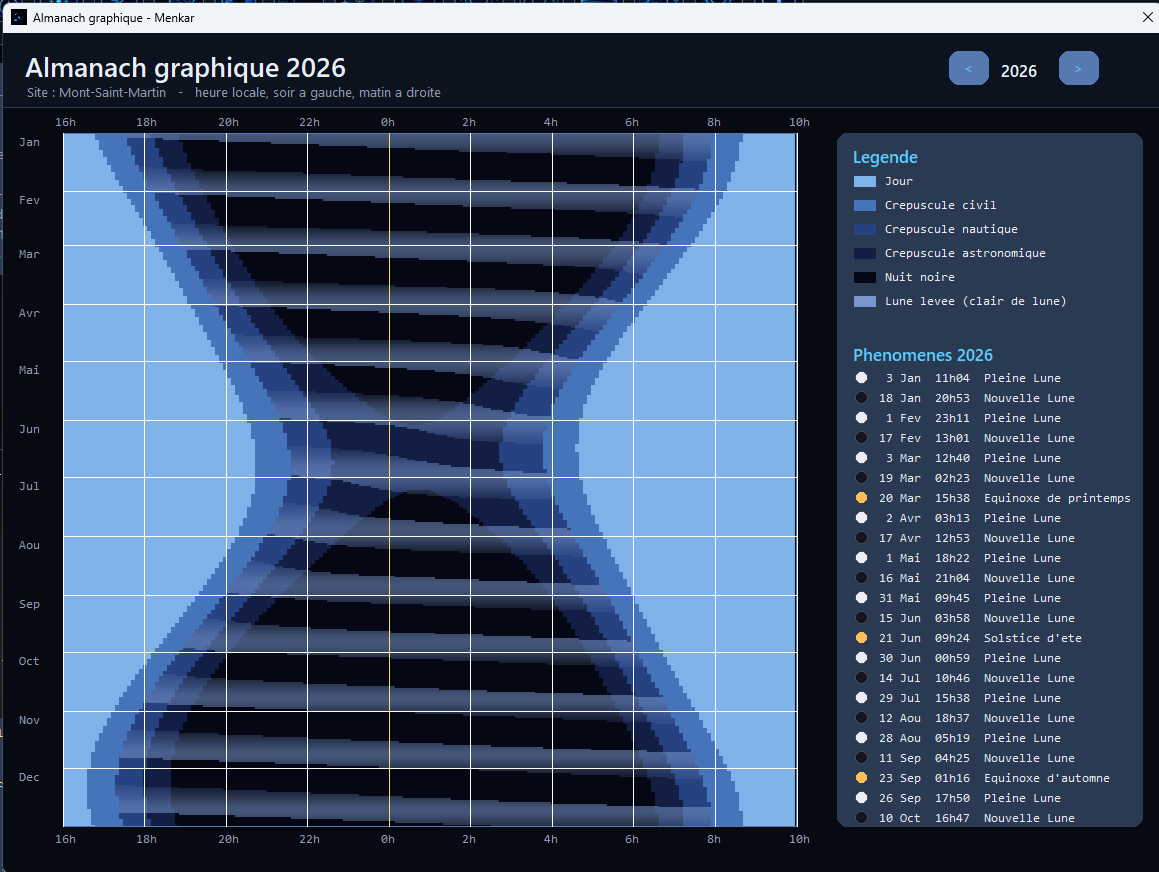Click the full moon icon for 30 Jun
This screenshot has width=1159, height=872.
861,657
